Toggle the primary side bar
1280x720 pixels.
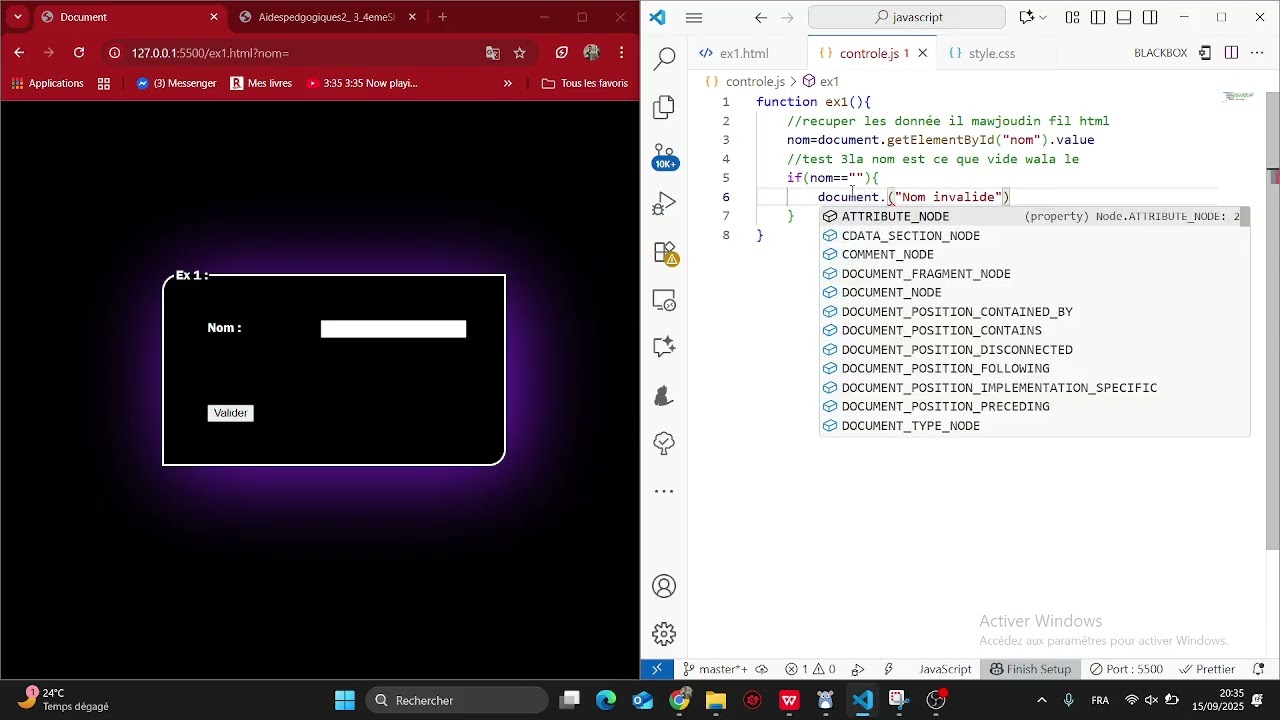(1099, 17)
